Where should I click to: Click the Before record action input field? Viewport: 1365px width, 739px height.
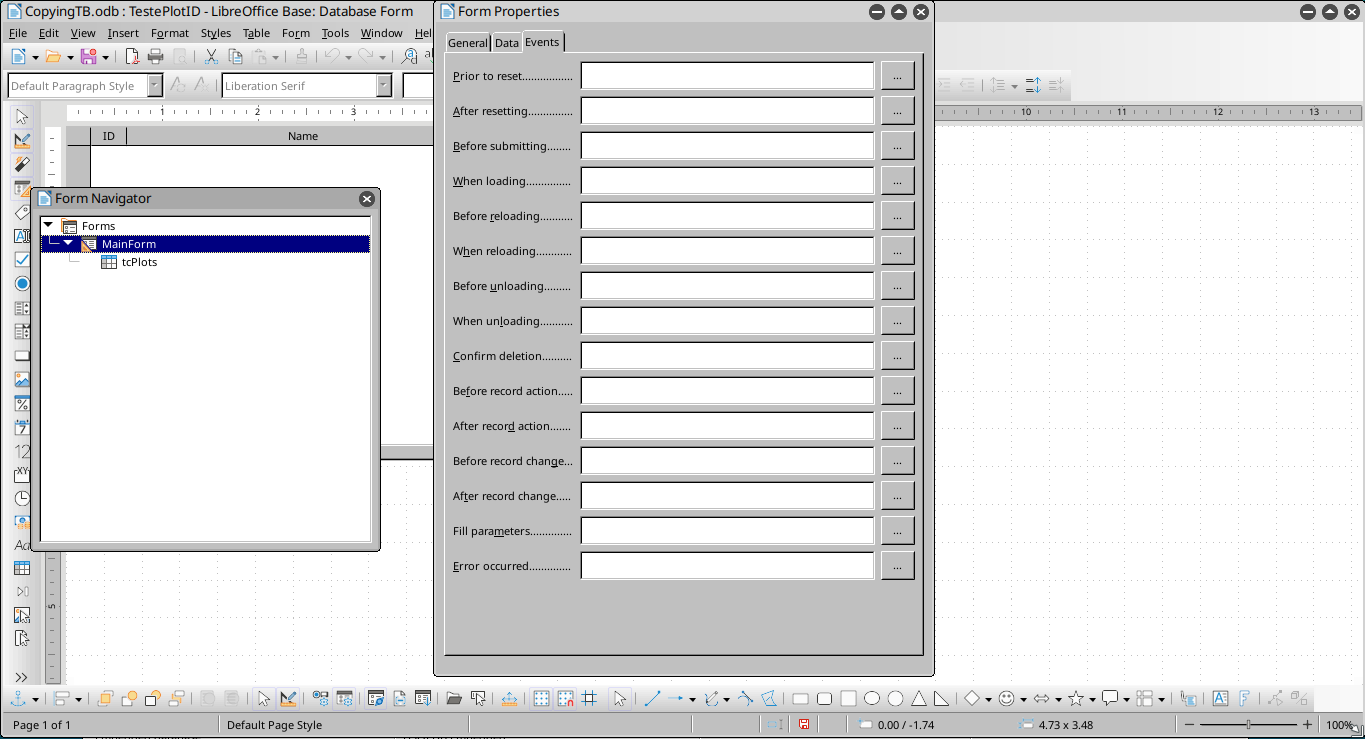pyautogui.click(x=727, y=391)
